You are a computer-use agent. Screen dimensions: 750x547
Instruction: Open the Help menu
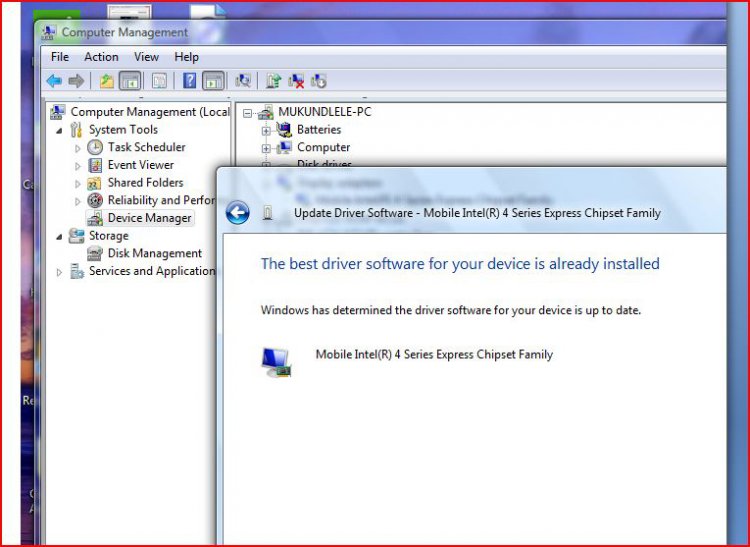[x=186, y=57]
